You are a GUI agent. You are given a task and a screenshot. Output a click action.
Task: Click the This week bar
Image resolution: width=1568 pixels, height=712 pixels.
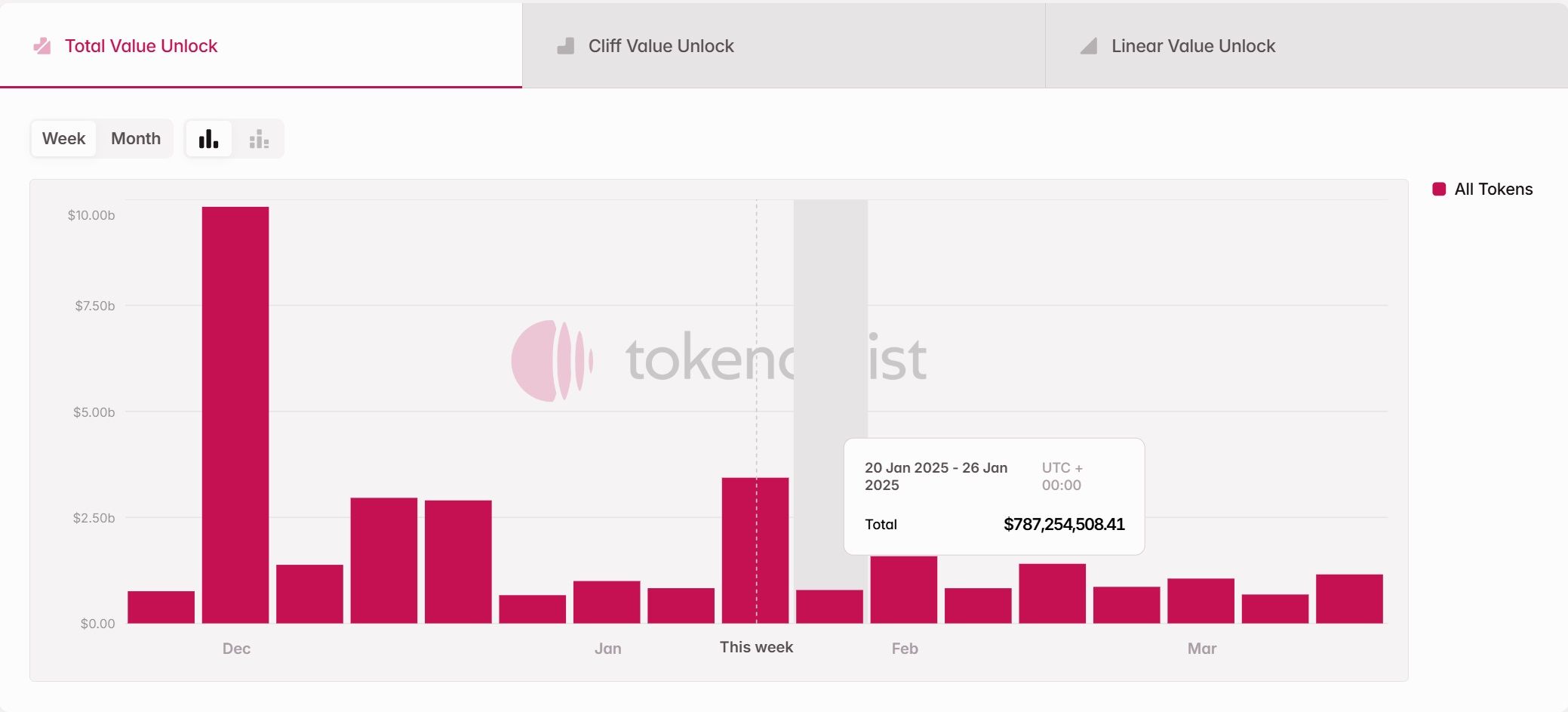click(x=755, y=550)
